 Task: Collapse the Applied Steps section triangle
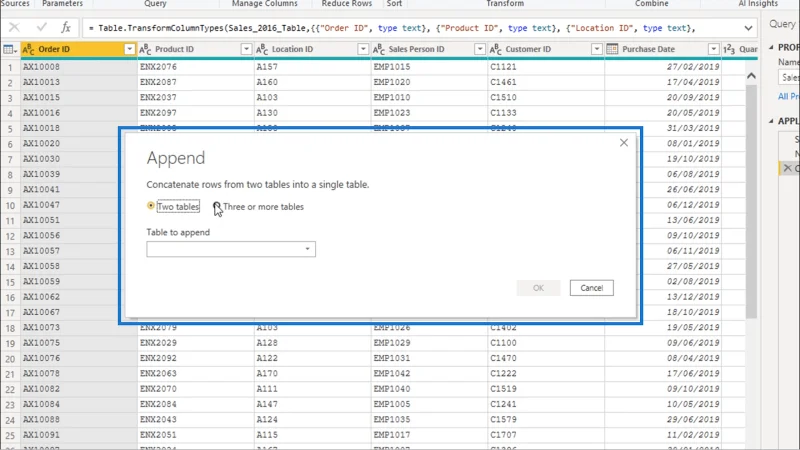pyautogui.click(x=771, y=121)
